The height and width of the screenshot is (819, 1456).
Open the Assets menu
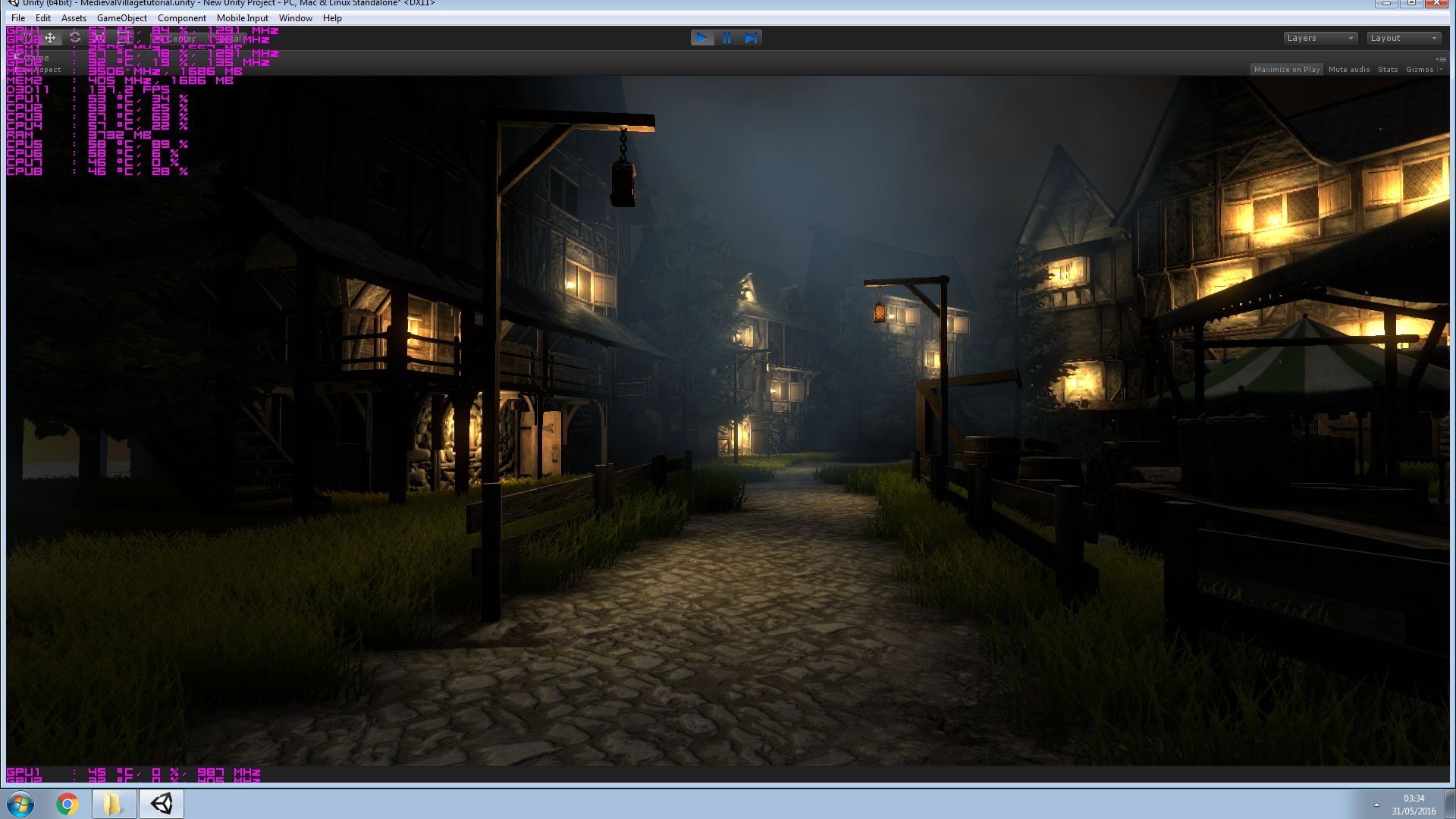click(x=74, y=18)
